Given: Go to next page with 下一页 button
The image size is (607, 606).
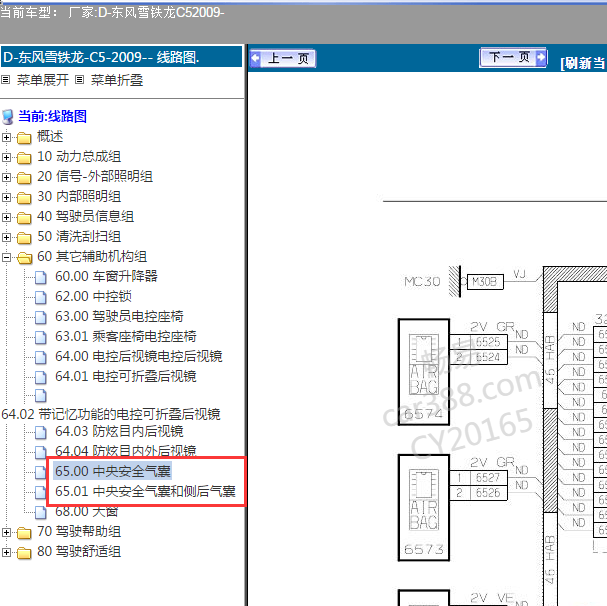Looking at the screenshot, I should [x=513, y=58].
